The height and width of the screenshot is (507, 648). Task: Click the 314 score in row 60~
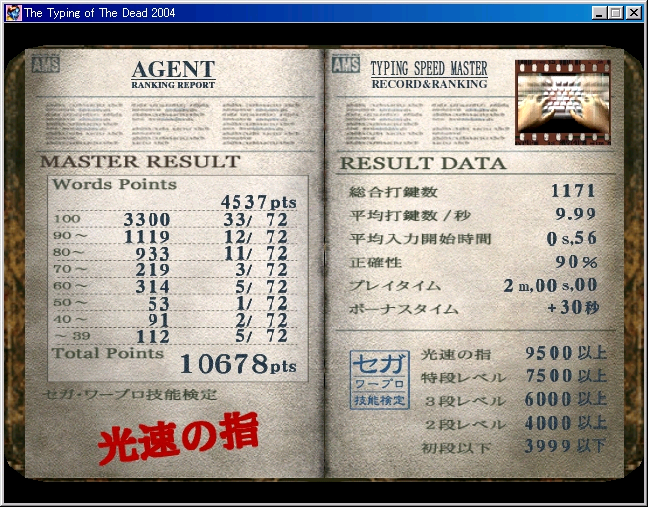[152, 287]
